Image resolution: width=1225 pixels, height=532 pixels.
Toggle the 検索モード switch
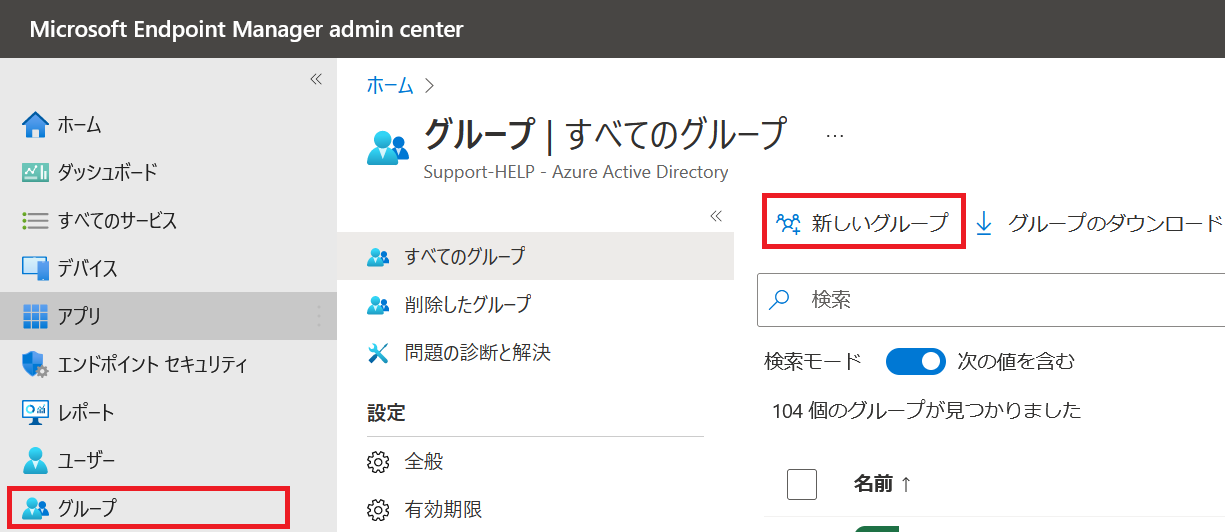(916, 361)
